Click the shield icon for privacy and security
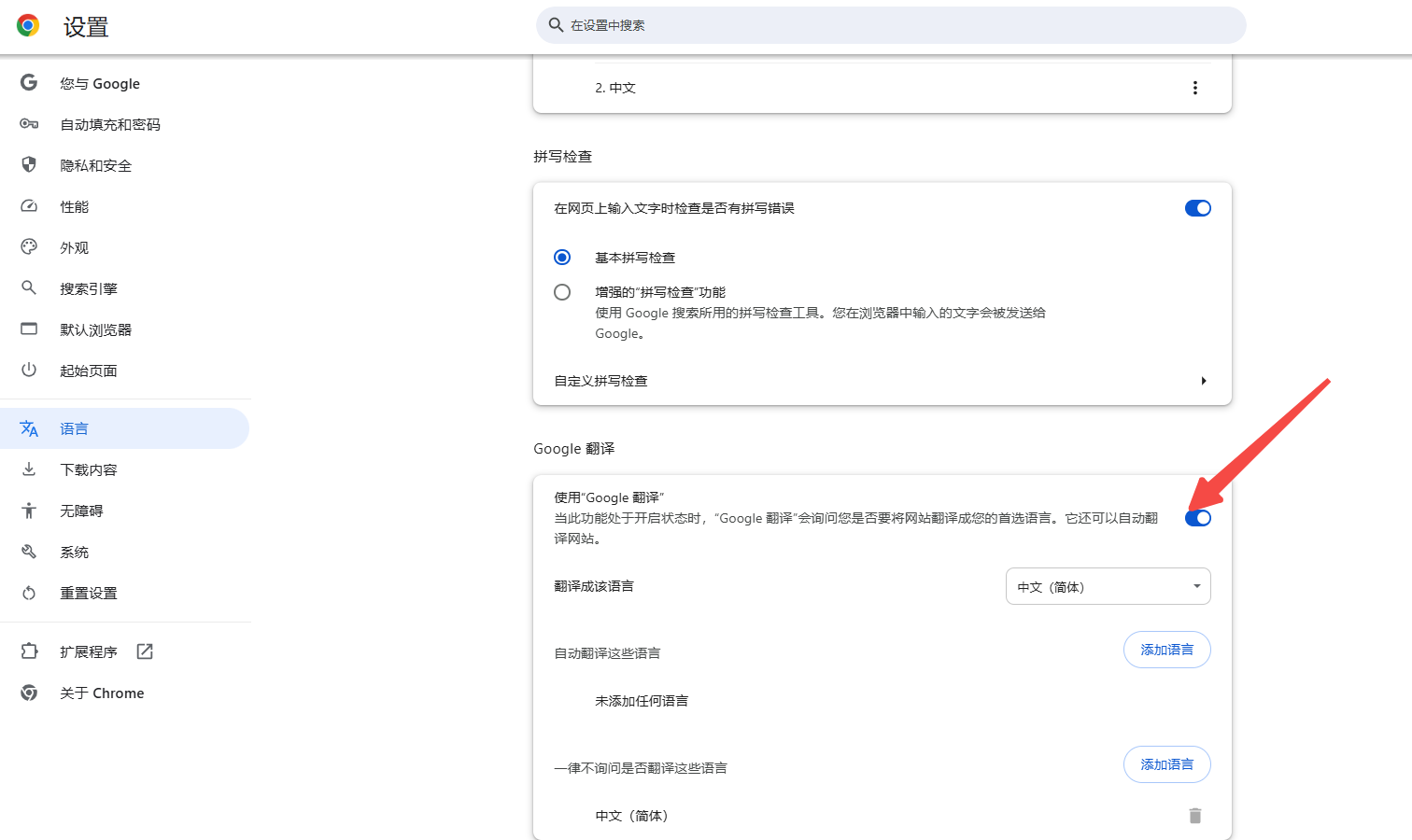 pyautogui.click(x=29, y=165)
